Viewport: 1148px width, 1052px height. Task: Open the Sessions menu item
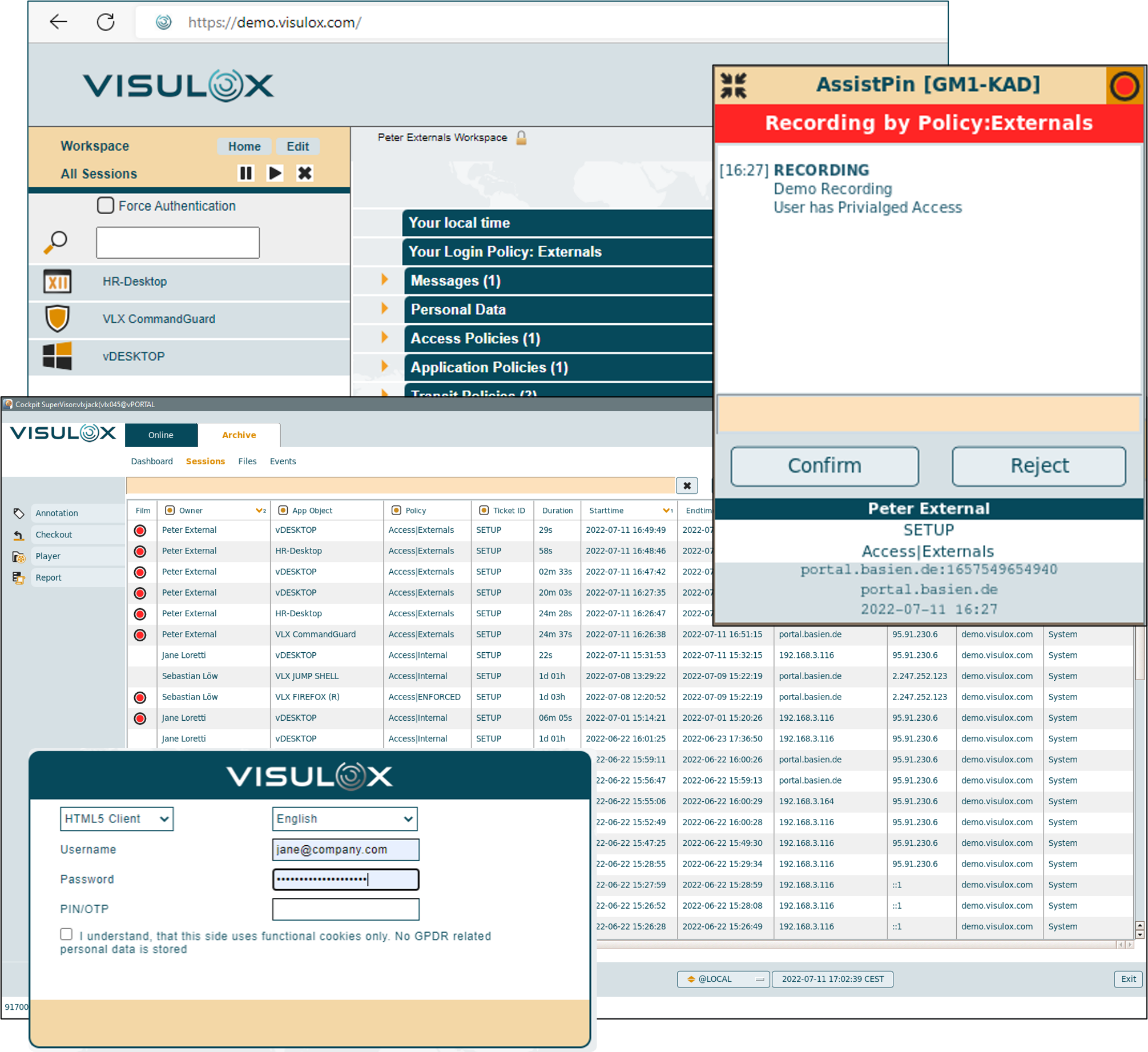click(206, 461)
